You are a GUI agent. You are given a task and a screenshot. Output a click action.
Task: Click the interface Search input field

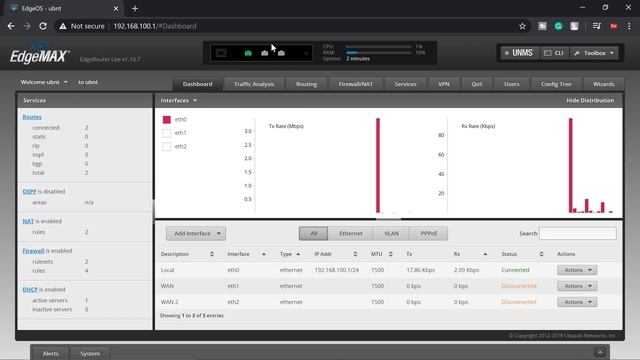click(x=578, y=233)
